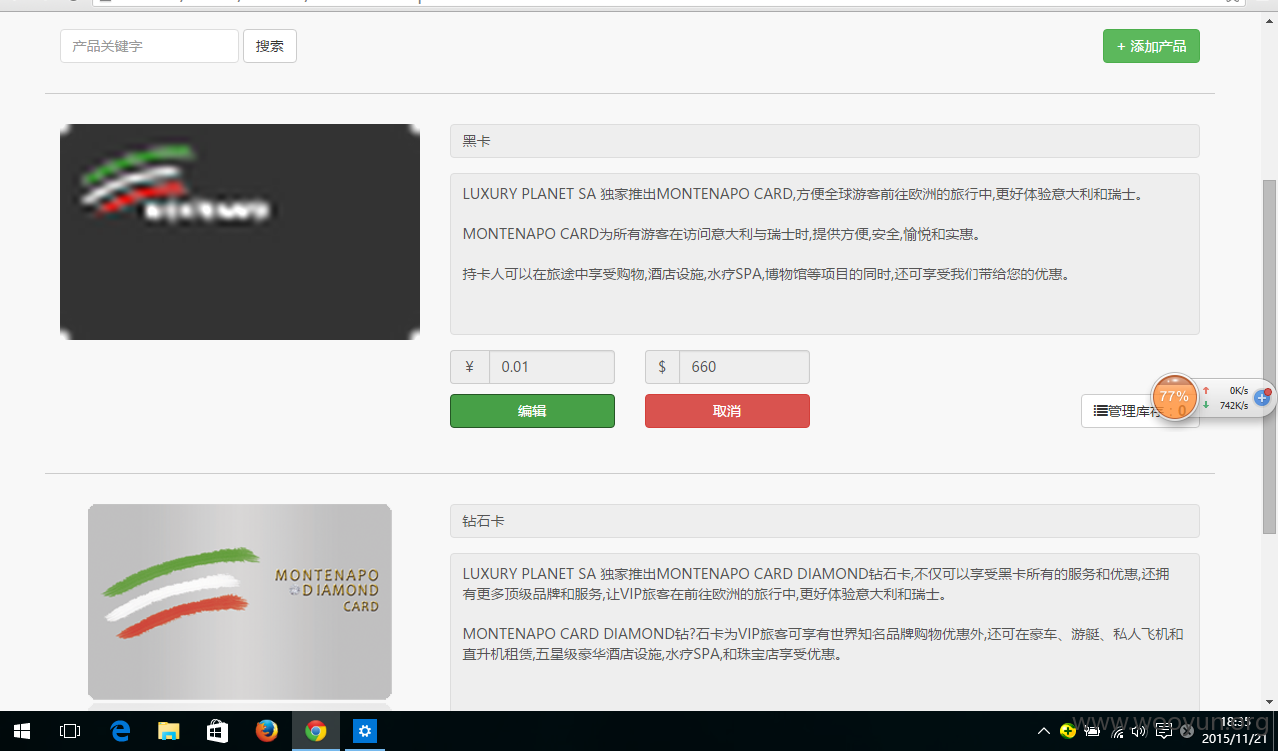Image resolution: width=1278 pixels, height=751 pixels.
Task: Click the list icon in 管理库存 button
Action: [x=1100, y=410]
